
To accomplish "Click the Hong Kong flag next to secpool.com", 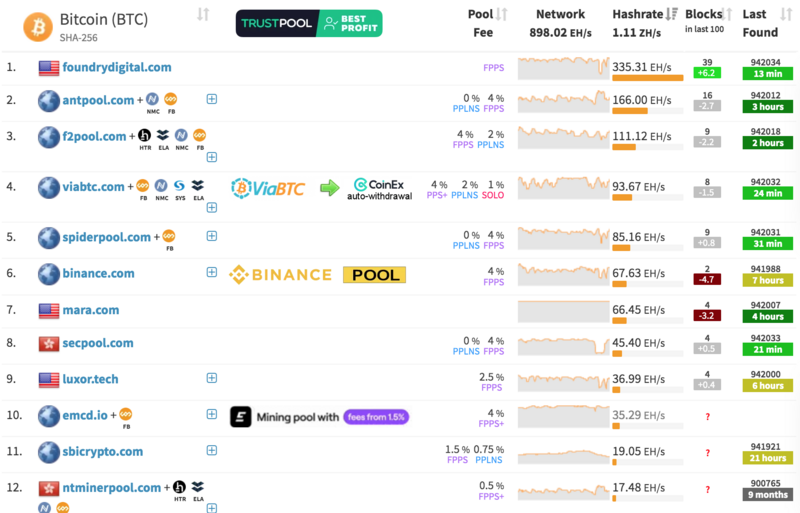I will coord(48,343).
